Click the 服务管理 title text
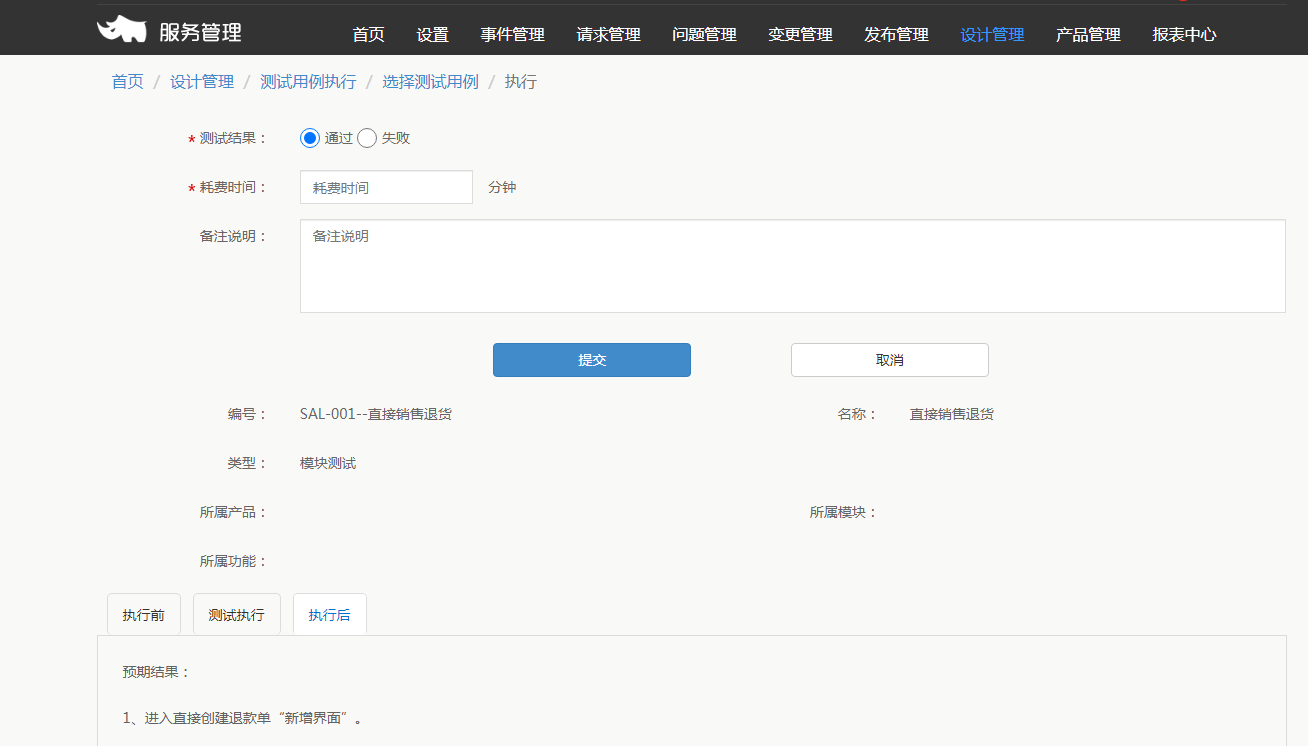Screen dimensions: 1308x746 (x=200, y=32)
